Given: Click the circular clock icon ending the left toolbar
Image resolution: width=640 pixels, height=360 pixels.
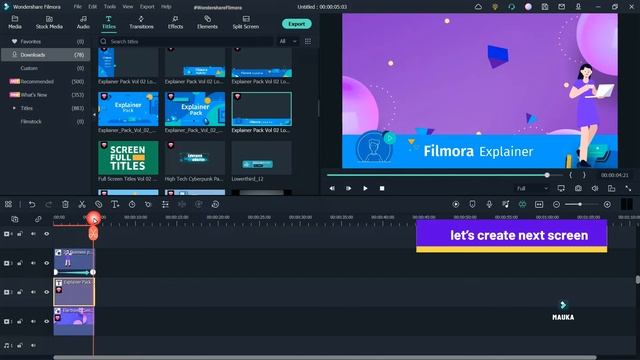Looking at the screenshot, I should [216, 204].
